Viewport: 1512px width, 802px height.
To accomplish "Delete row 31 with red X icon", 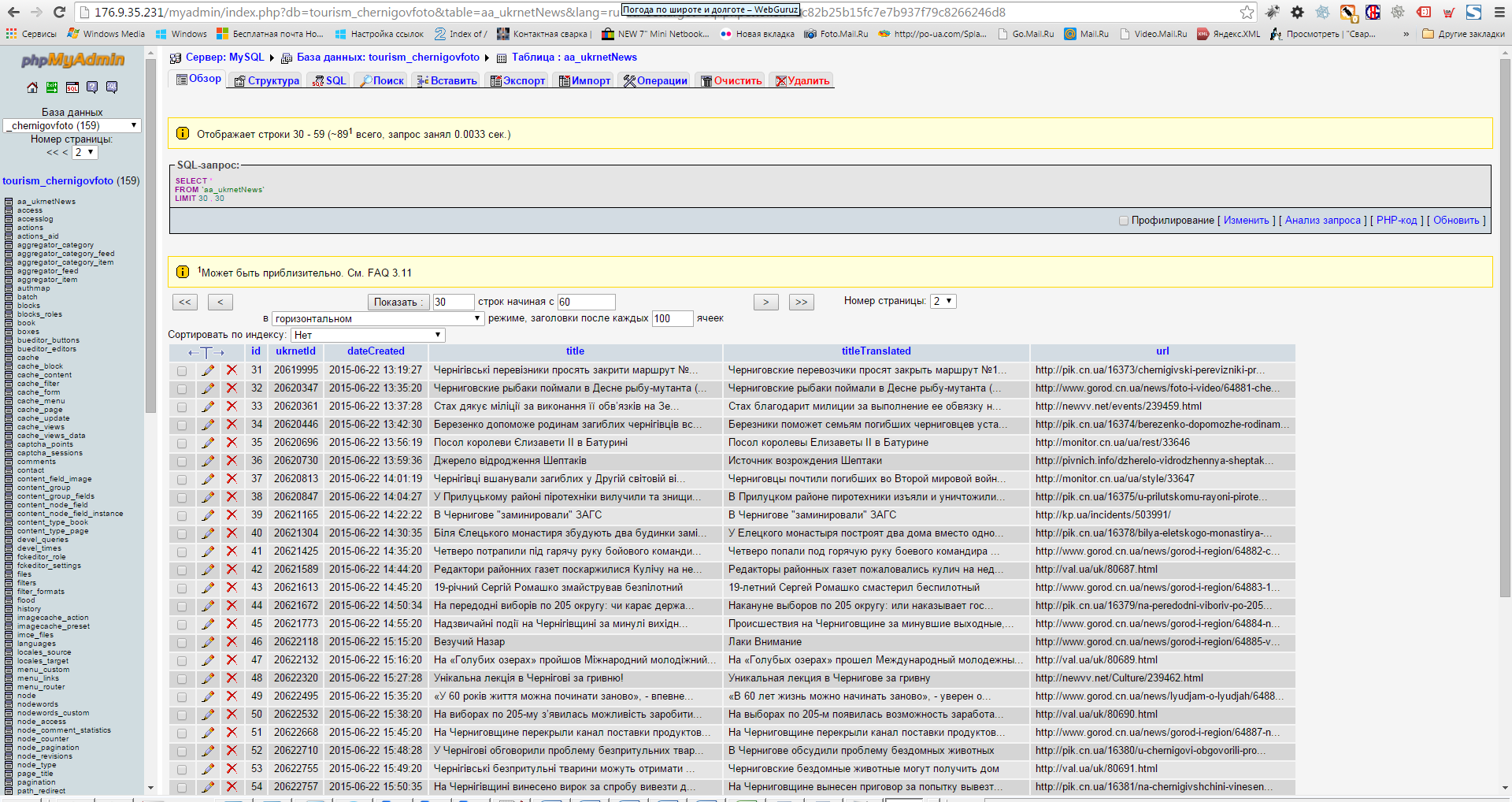I will click(232, 370).
